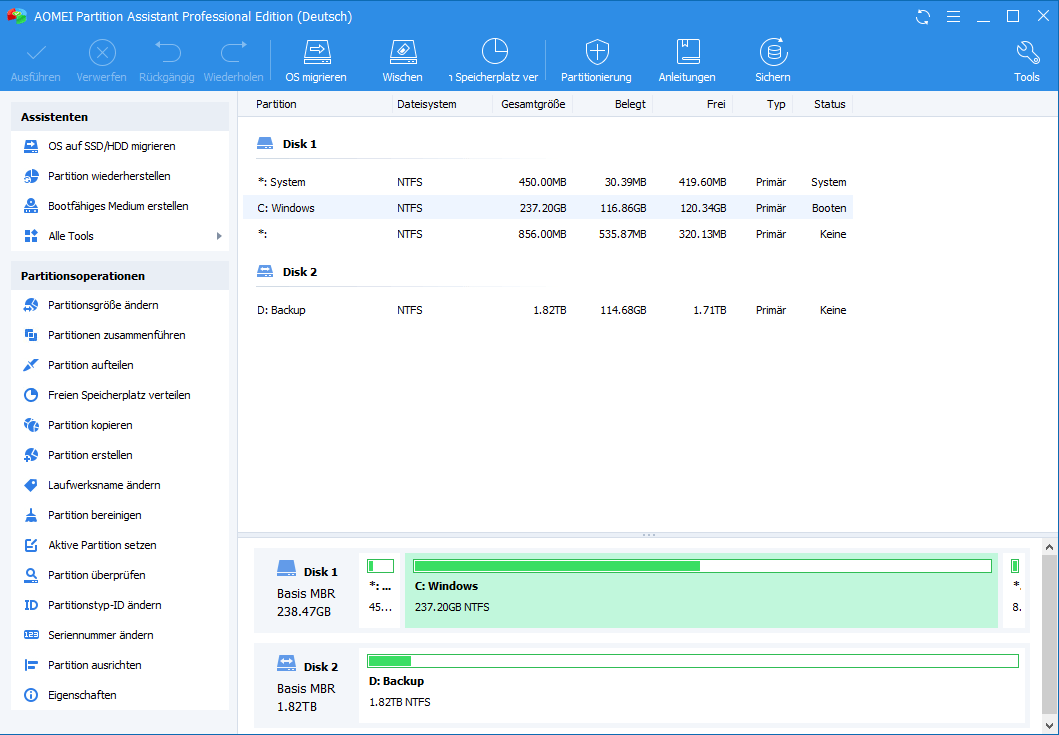Click the refresh icon in title bar
The height and width of the screenshot is (735, 1059).
click(x=923, y=17)
